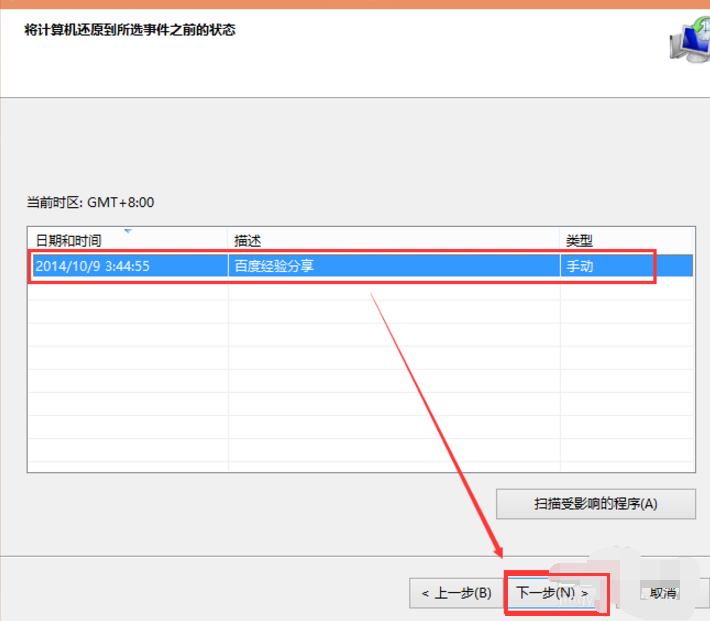Click divider between 描述 and 类型 headers
The image size is (710, 621).
[560, 241]
